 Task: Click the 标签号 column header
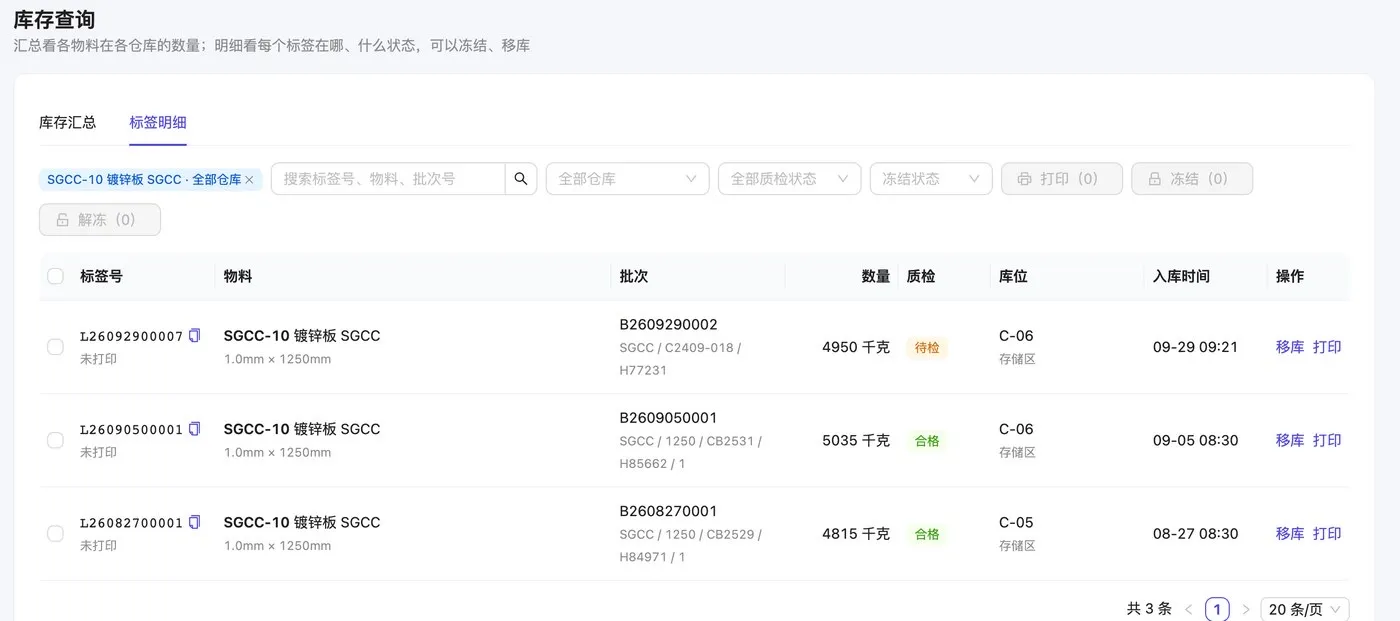101,276
